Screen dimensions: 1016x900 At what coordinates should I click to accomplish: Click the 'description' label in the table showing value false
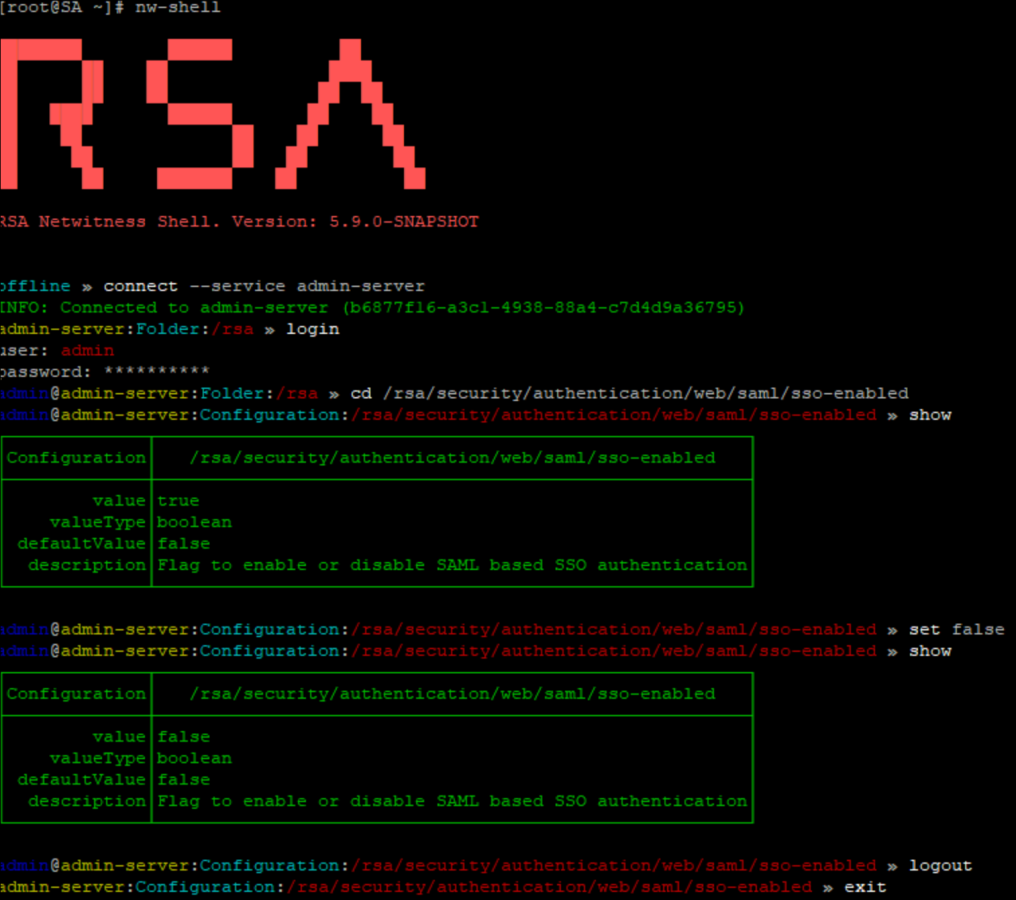tap(87, 801)
